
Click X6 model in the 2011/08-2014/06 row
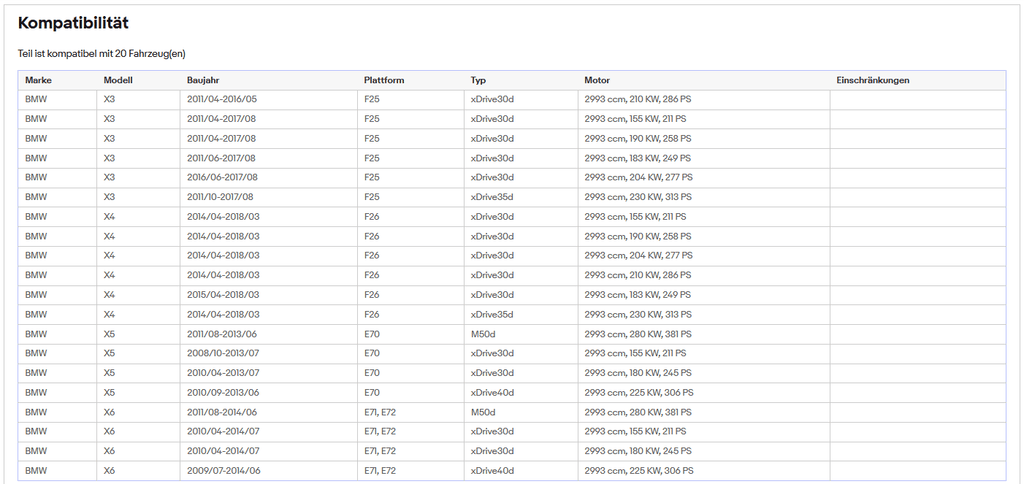pyautogui.click(x=109, y=412)
